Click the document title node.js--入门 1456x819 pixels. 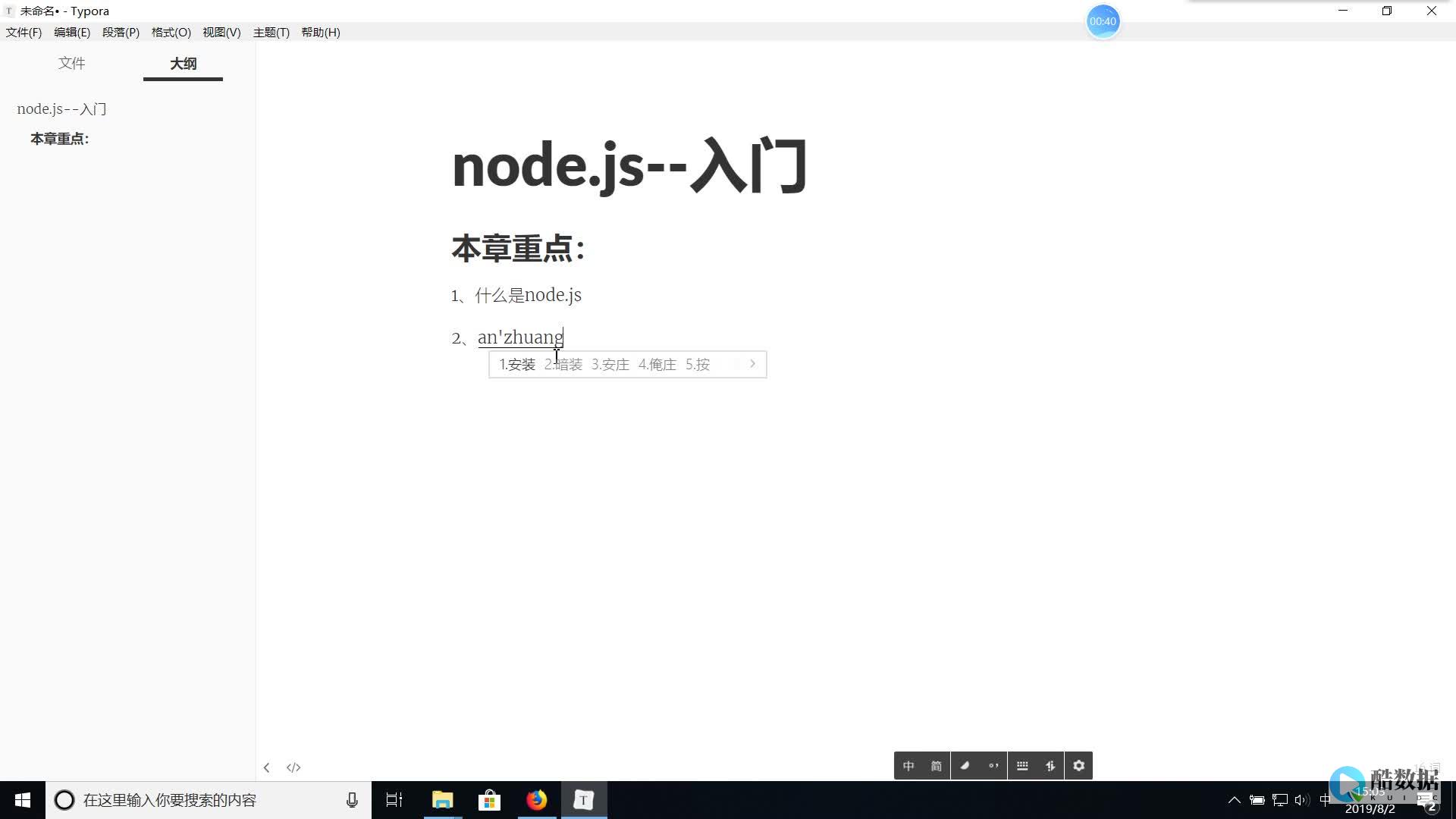[x=629, y=166]
